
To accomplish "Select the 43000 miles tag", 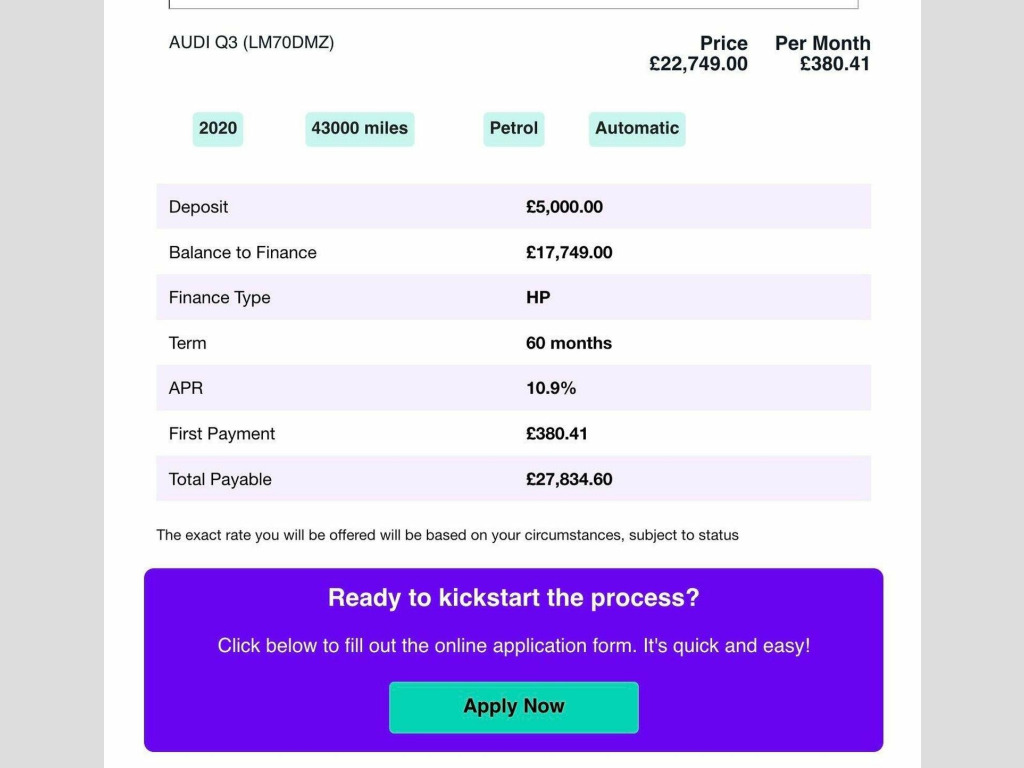I will click(359, 128).
